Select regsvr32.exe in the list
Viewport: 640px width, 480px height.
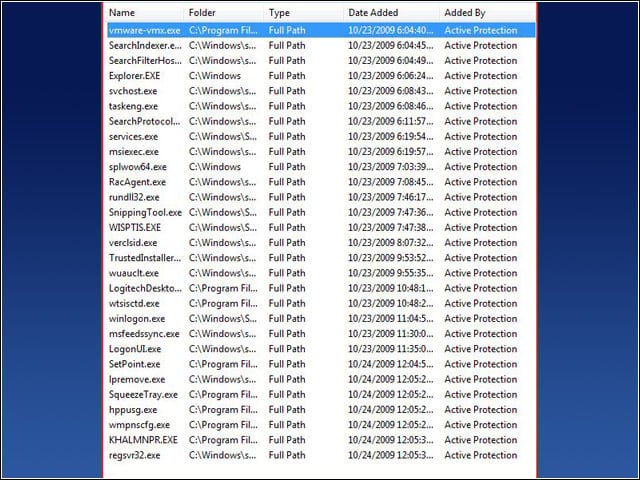pos(321,455)
